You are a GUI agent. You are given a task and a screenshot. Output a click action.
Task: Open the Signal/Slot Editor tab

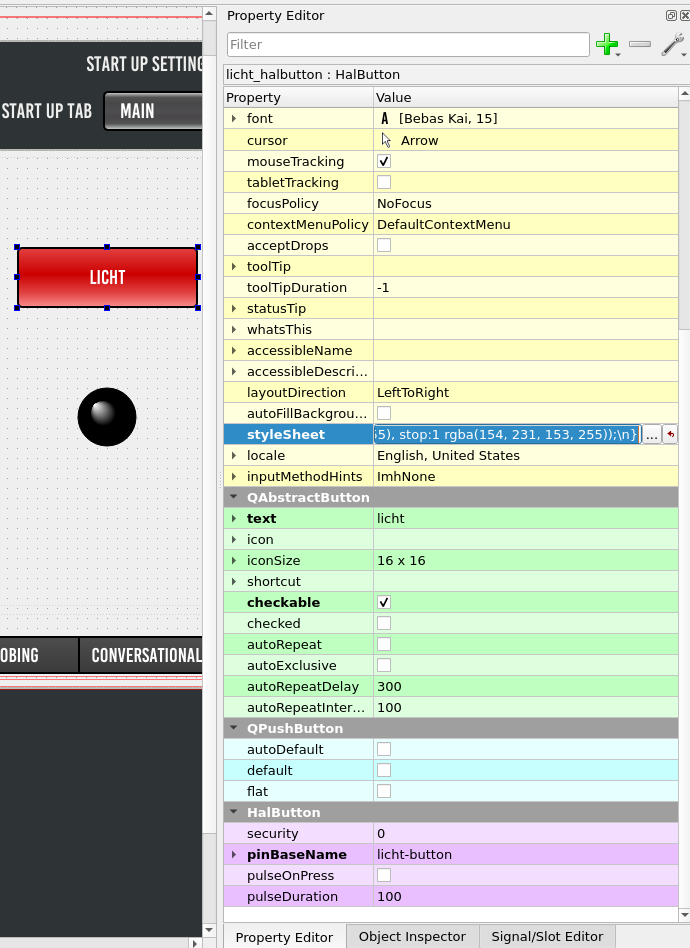pos(546,937)
